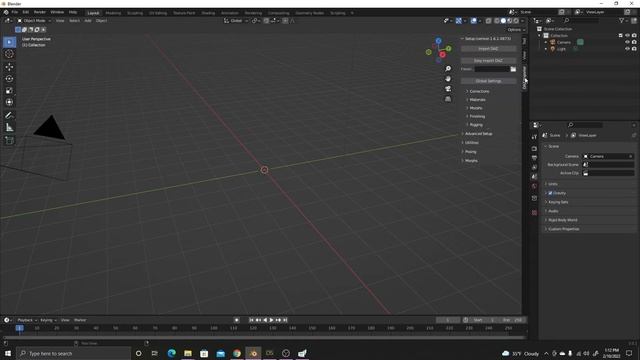
Task: Select the Add Cube tool
Action: [9, 141]
